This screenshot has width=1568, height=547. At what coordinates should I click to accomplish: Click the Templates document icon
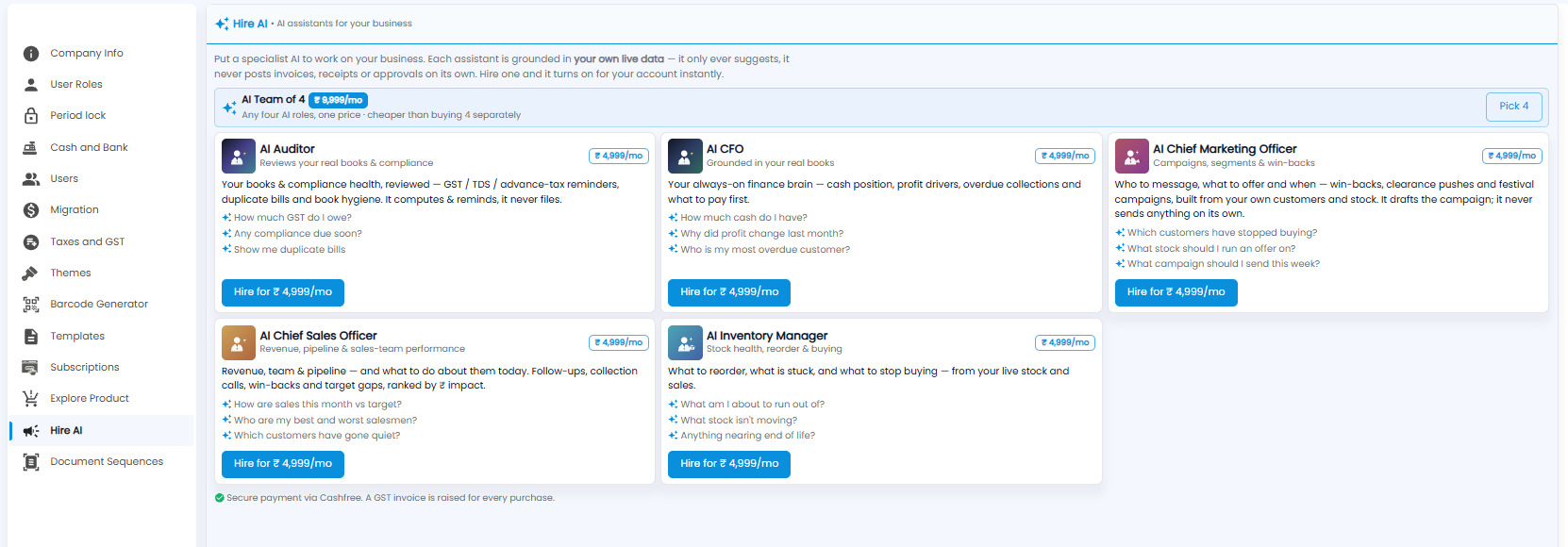click(x=31, y=337)
